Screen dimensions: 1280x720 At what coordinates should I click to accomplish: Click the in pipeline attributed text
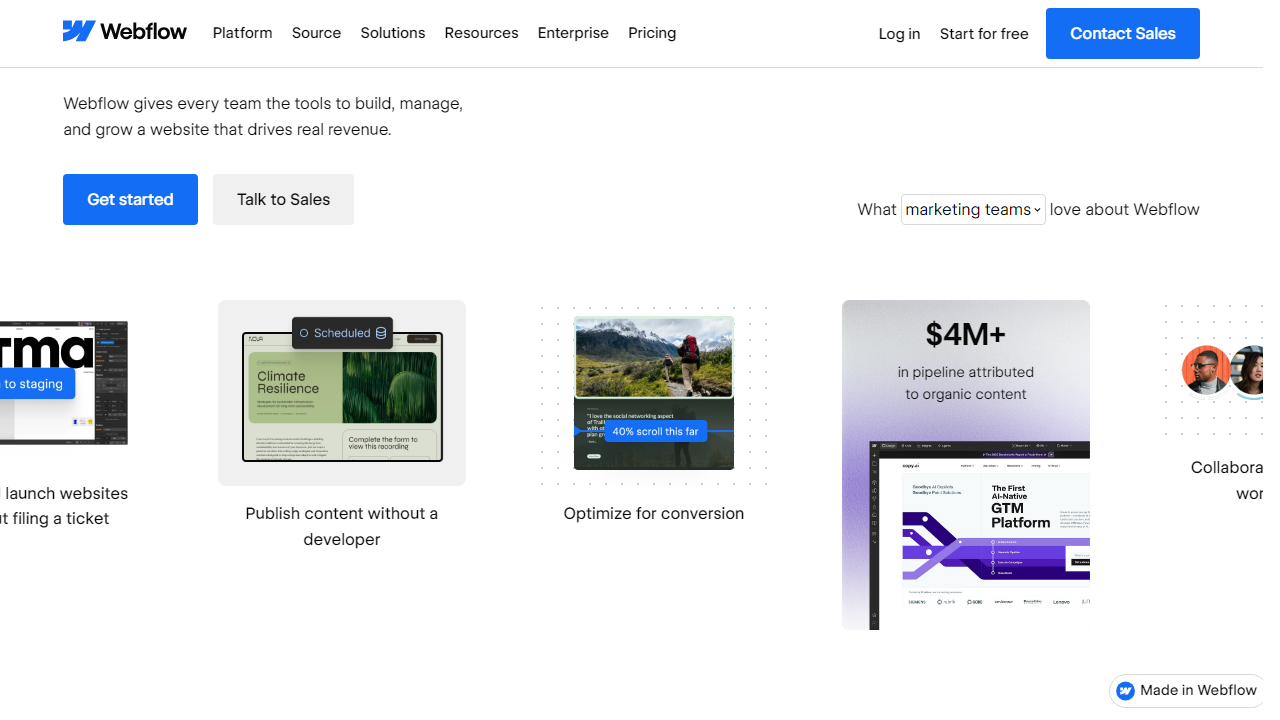[x=966, y=383]
